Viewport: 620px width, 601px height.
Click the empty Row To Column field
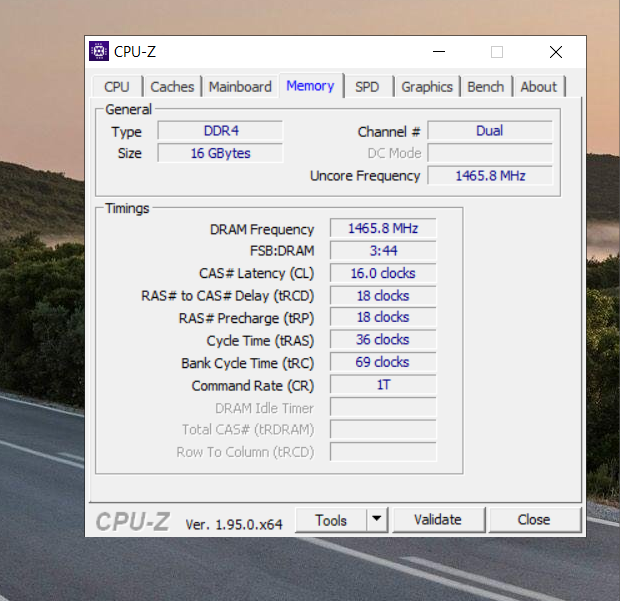[383, 452]
